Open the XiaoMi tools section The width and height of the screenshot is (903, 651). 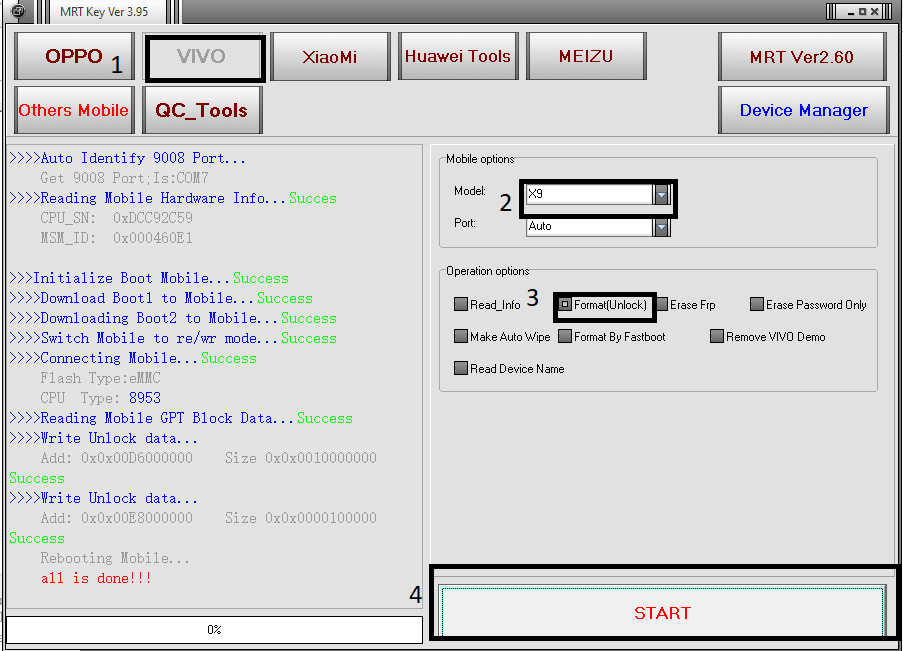(330, 56)
